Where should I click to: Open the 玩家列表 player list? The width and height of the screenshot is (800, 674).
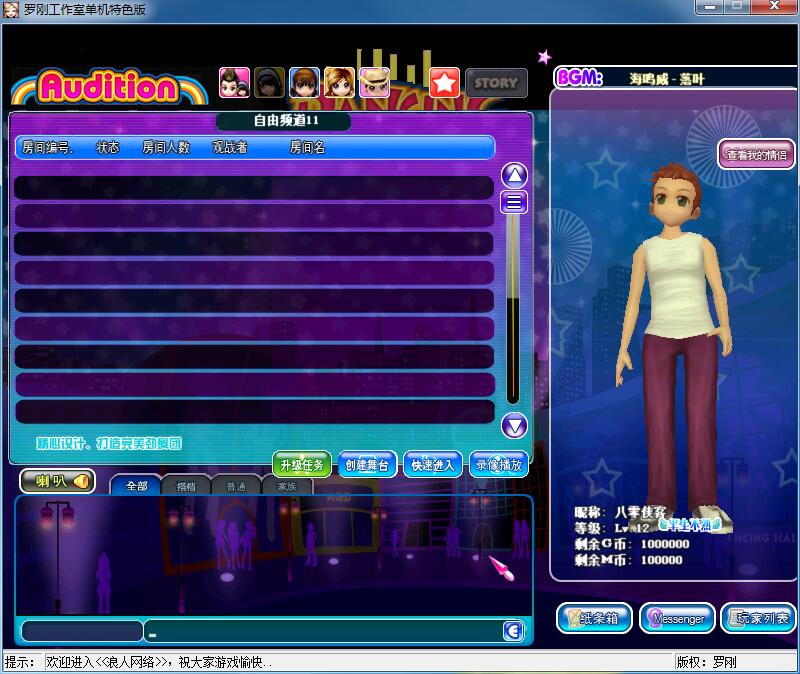pos(758,619)
